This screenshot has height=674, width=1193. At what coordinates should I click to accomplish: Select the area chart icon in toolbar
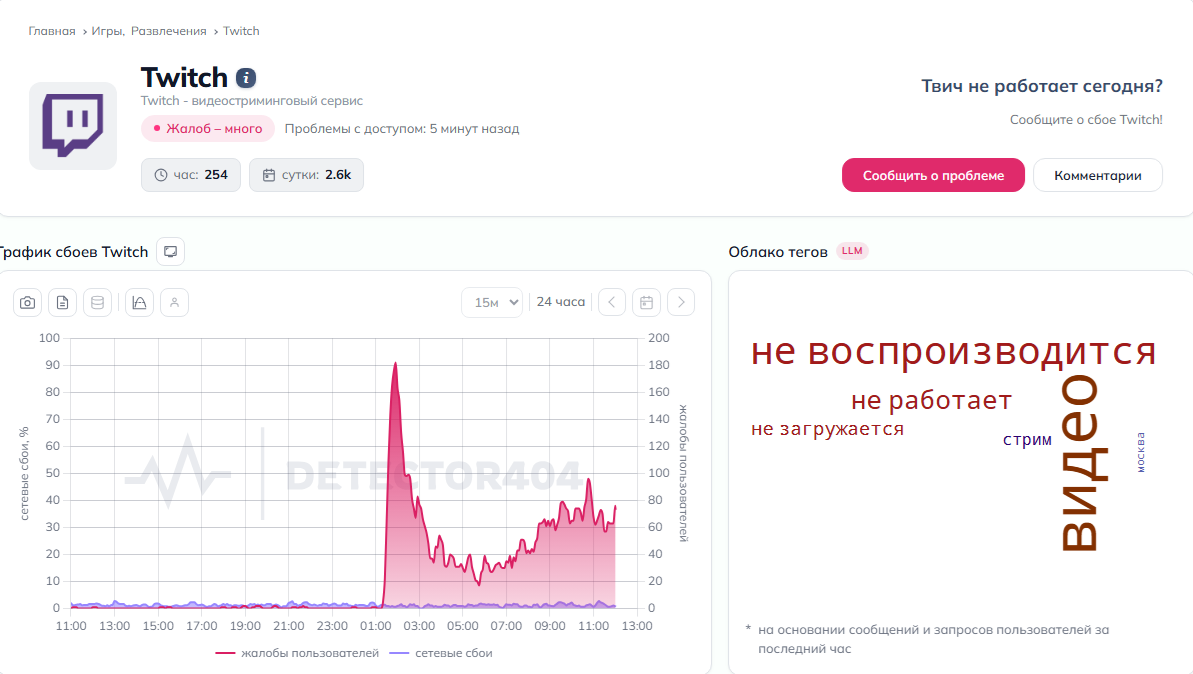pyautogui.click(x=139, y=303)
